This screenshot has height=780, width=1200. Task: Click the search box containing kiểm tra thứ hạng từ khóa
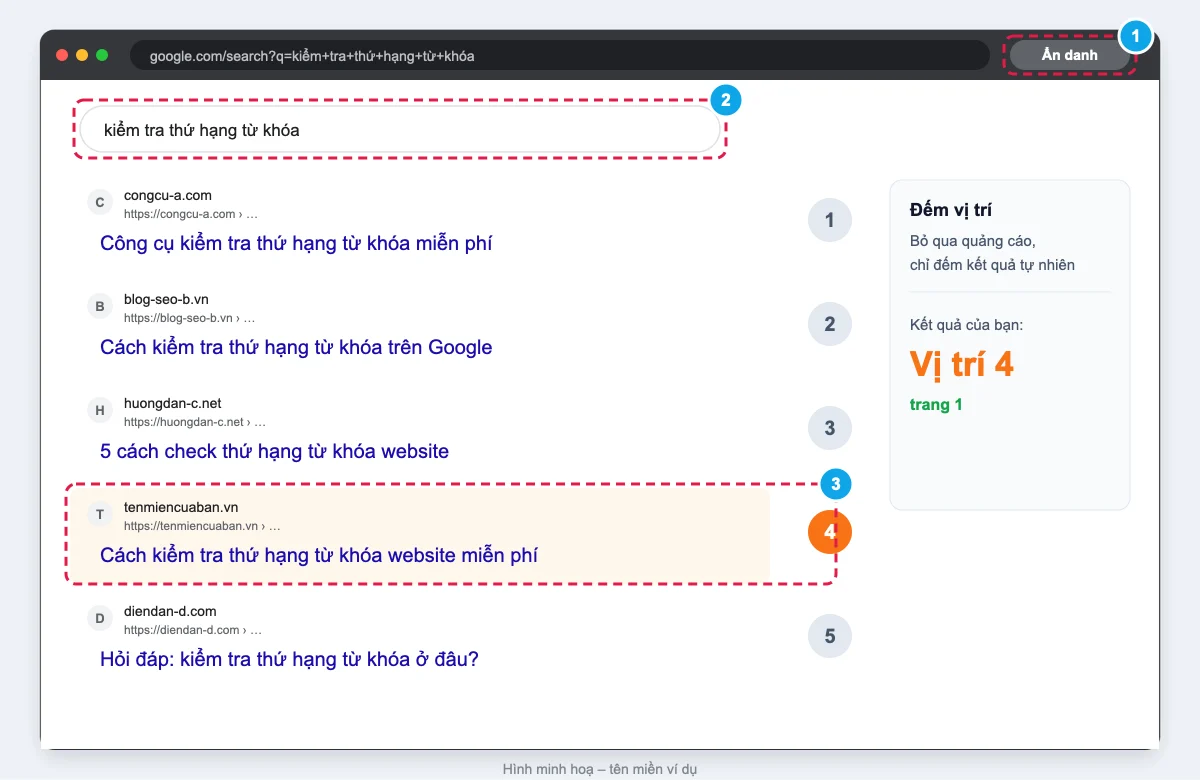(400, 130)
